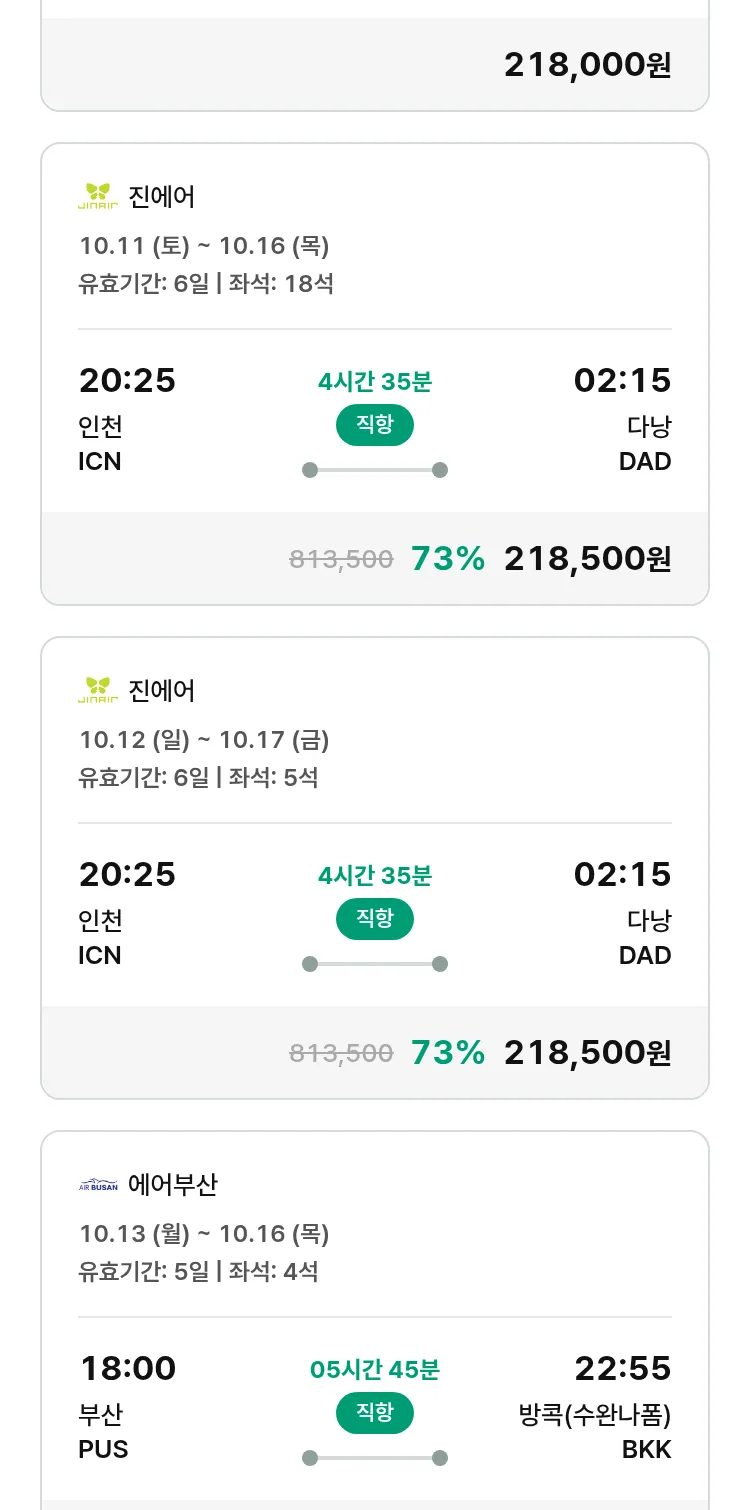Tap the 18:00 부산 PUS departure time

tap(127, 1368)
